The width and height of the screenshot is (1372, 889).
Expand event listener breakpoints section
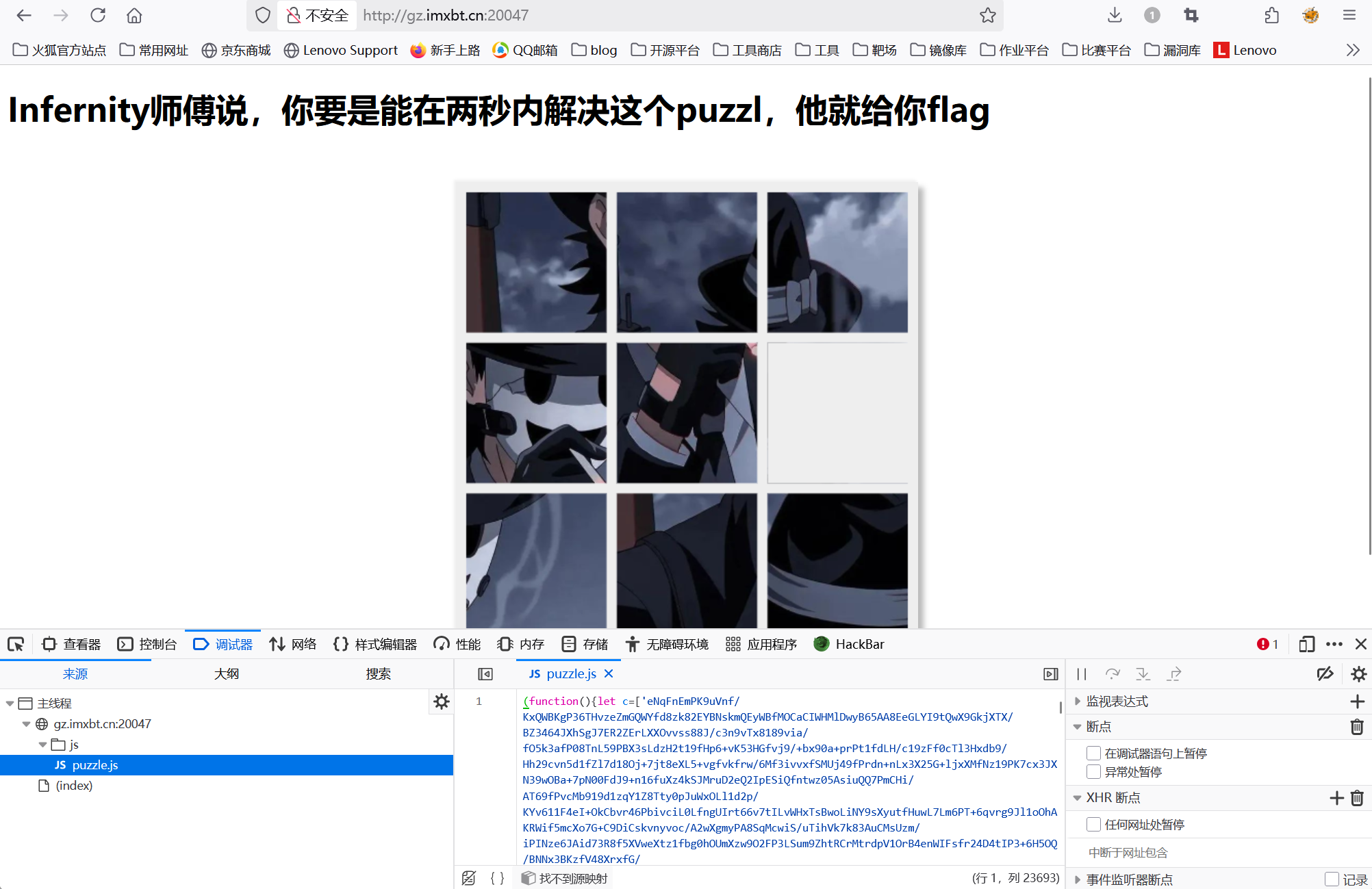1077,879
